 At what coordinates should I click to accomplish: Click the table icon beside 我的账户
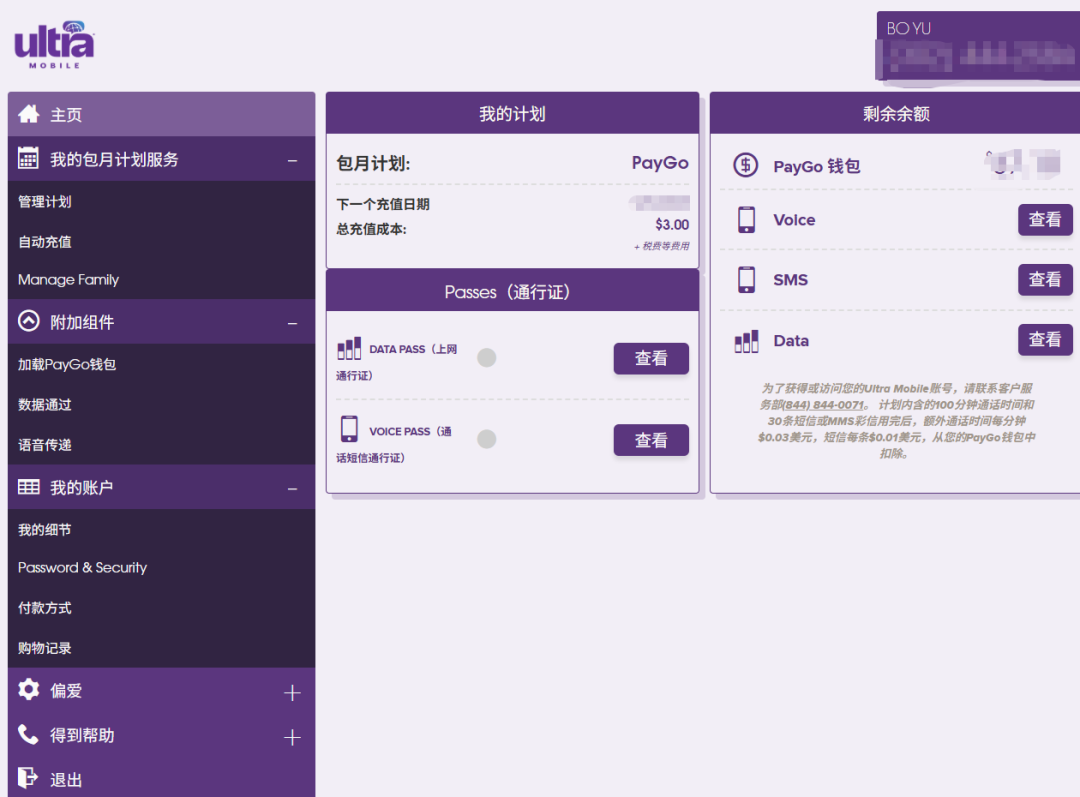(x=28, y=487)
